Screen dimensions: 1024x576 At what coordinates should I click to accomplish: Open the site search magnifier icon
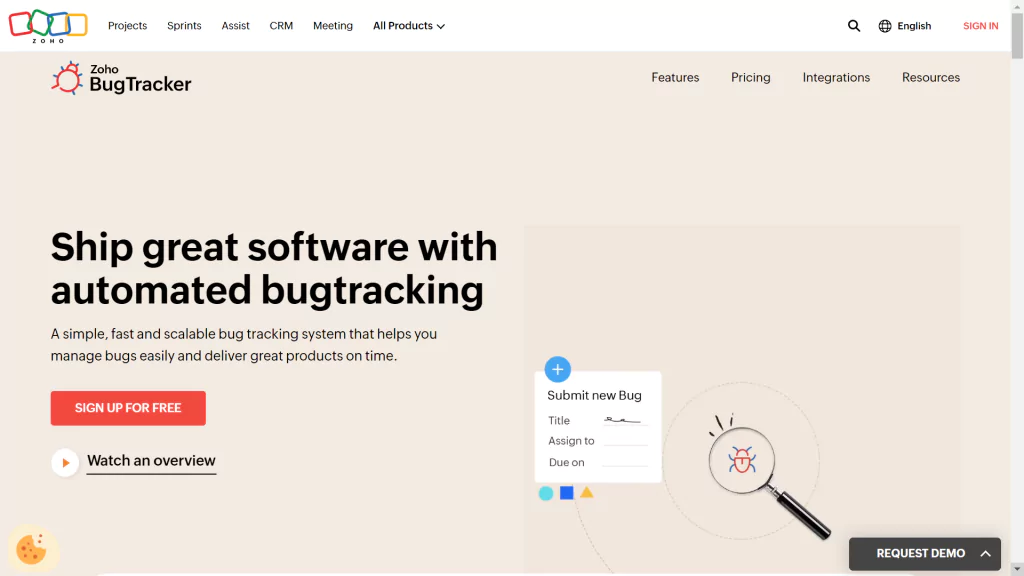point(854,26)
